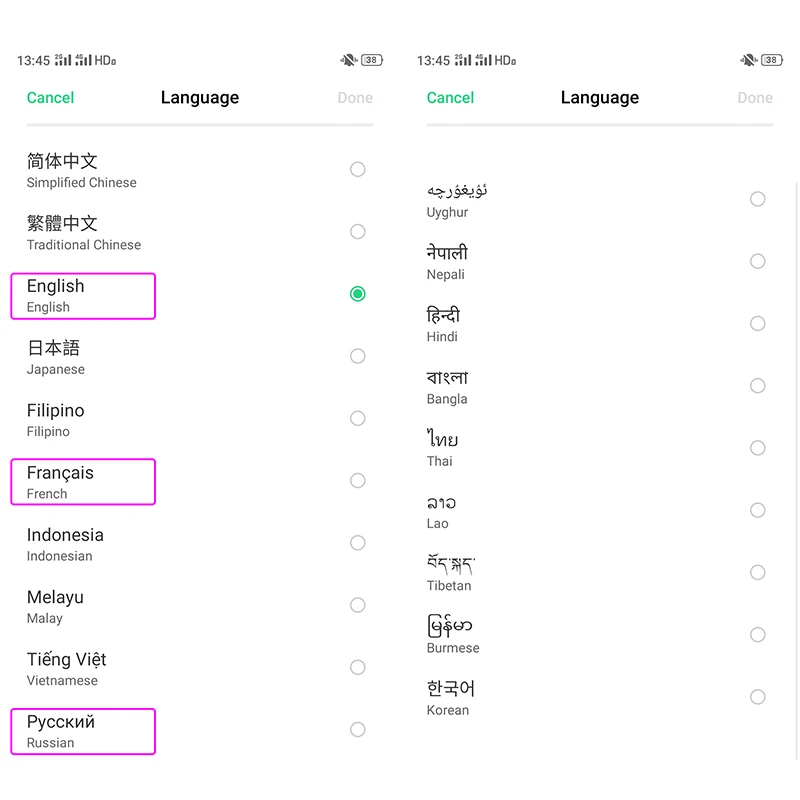Select the Russian radio button
The image size is (800, 800).
coord(357,730)
